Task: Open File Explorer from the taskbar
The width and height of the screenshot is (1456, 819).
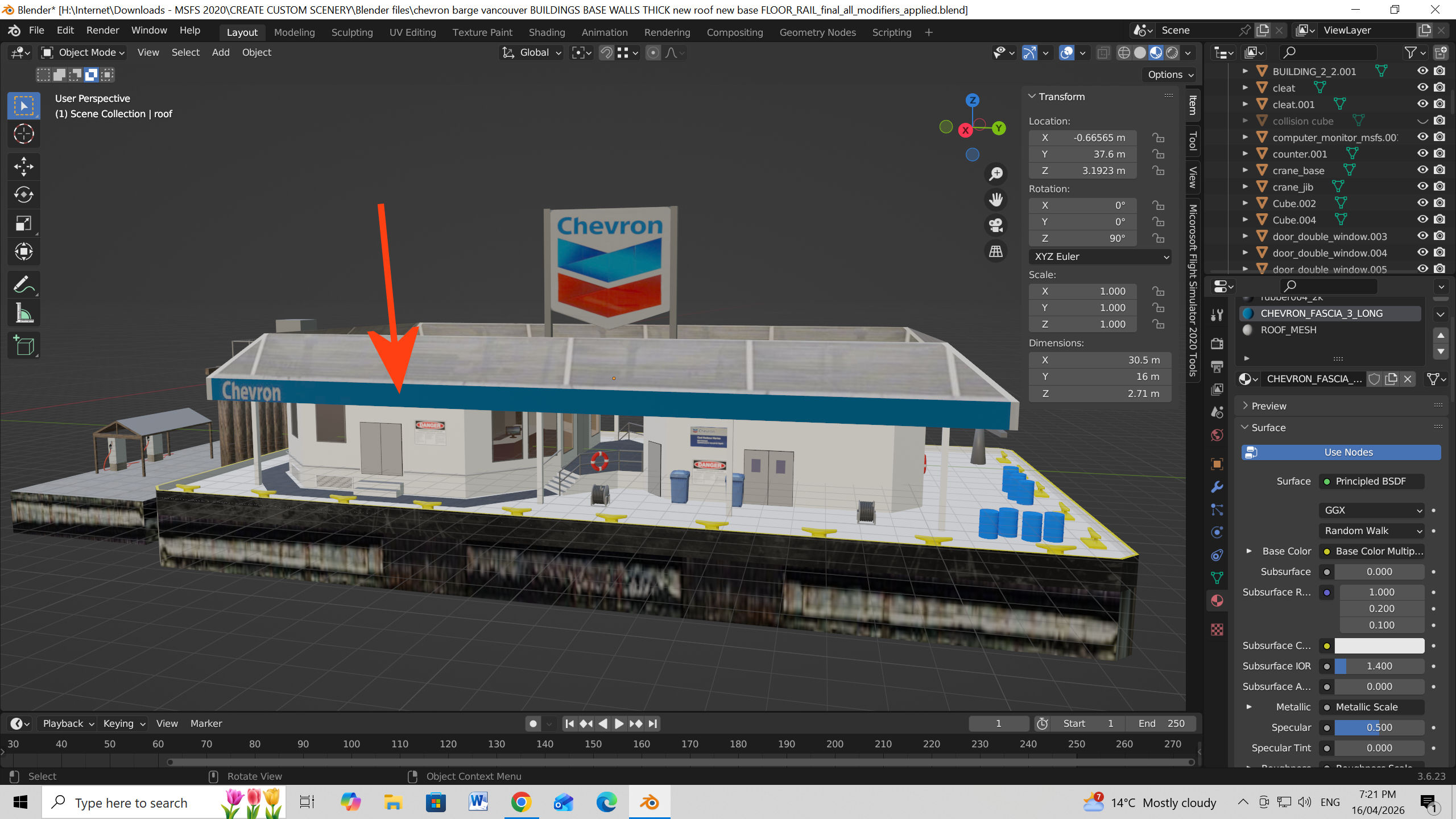Action: tap(393, 803)
